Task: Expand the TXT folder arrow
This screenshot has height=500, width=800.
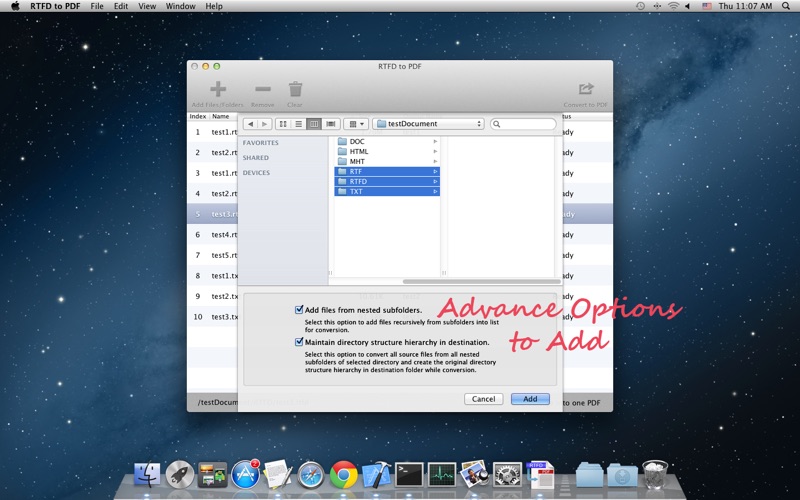Action: 435,191
